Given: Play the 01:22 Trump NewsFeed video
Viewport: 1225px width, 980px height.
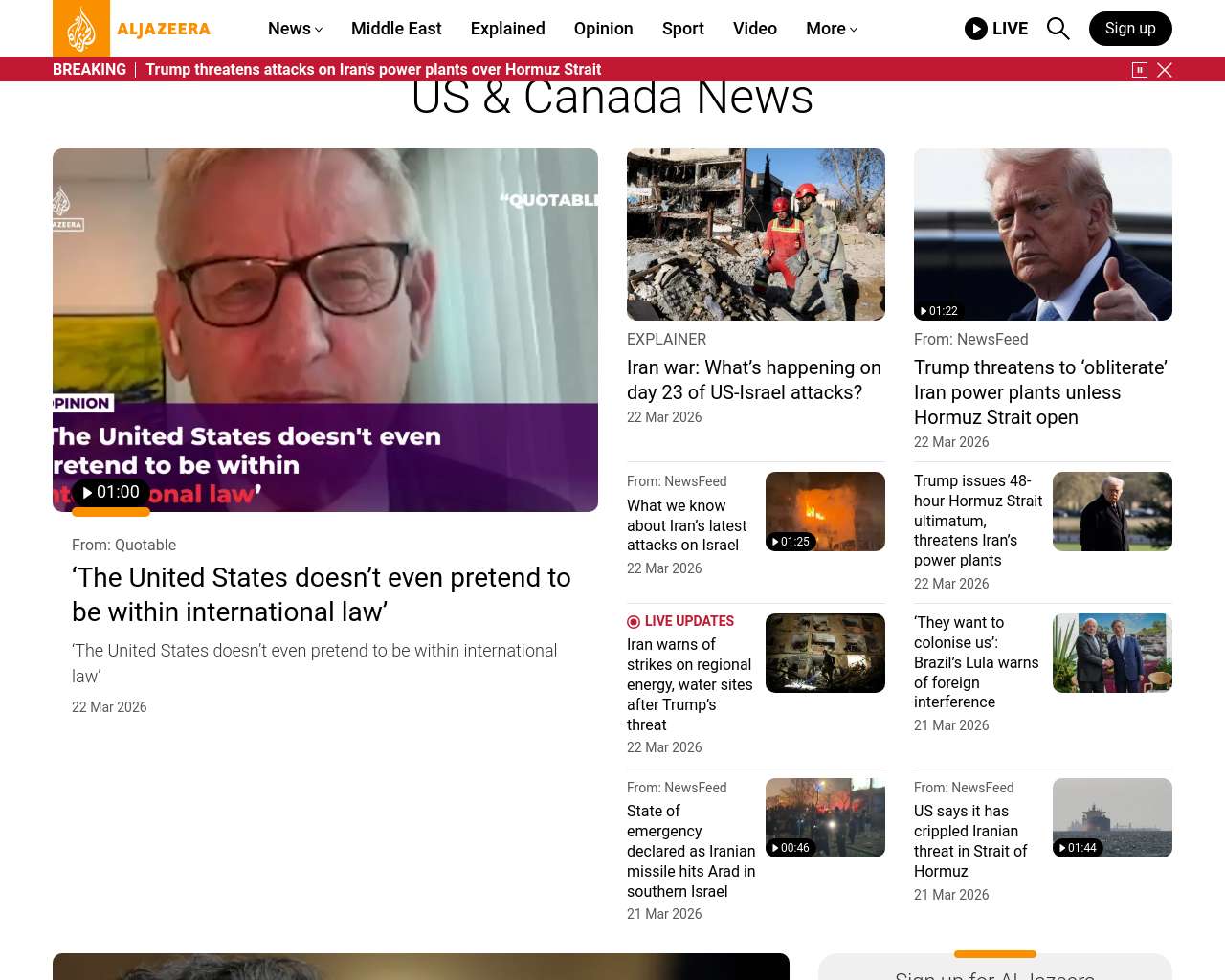Looking at the screenshot, I should (939, 311).
